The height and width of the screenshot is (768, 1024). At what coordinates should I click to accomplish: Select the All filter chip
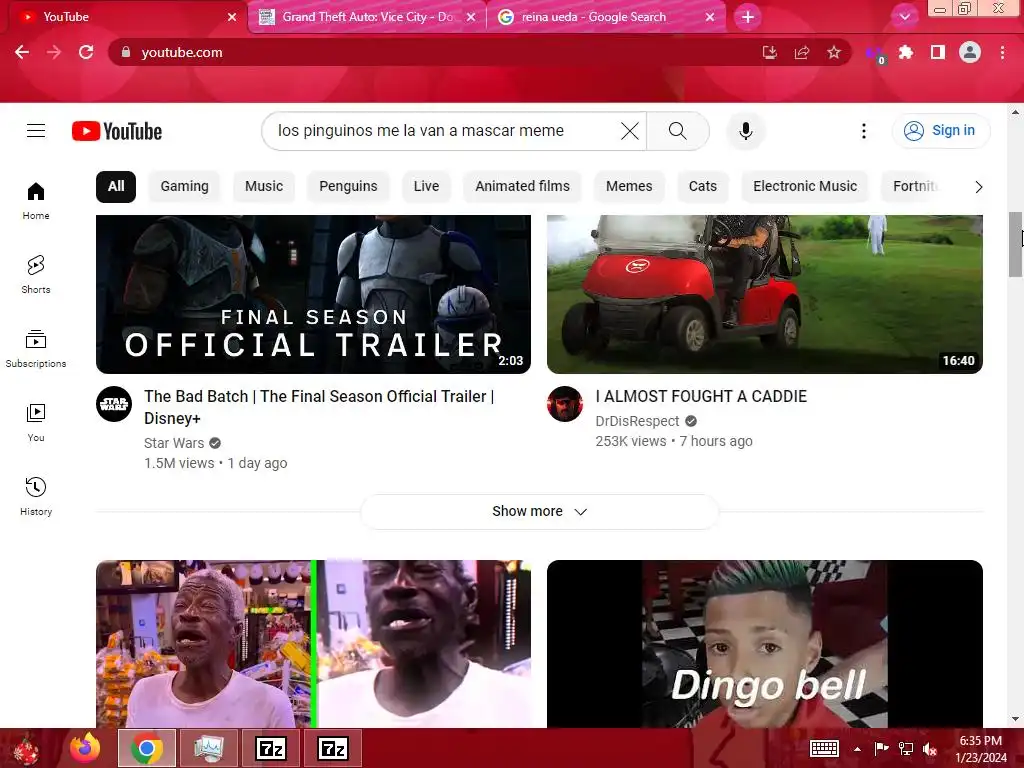coord(116,186)
